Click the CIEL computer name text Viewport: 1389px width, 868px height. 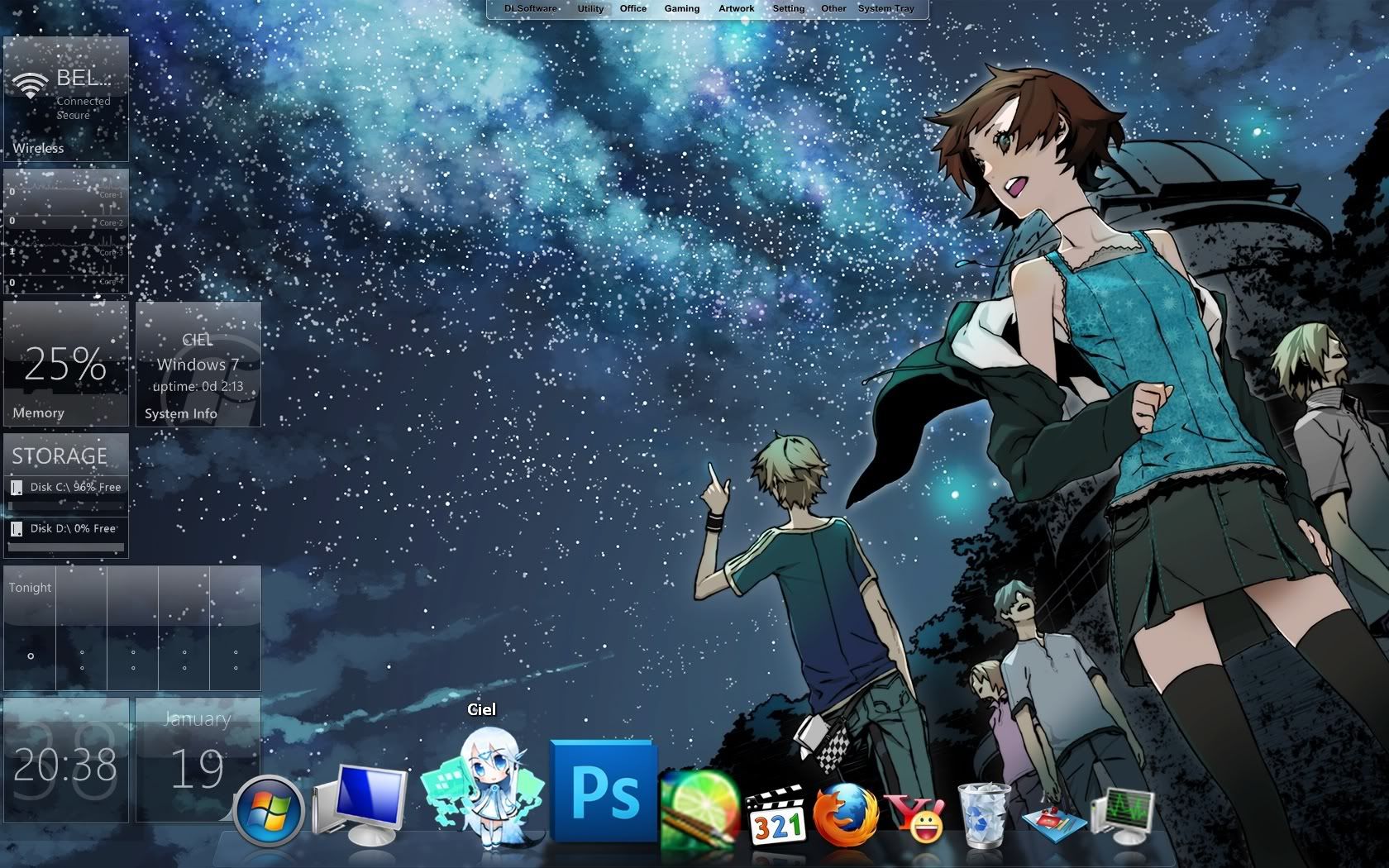[x=198, y=340]
